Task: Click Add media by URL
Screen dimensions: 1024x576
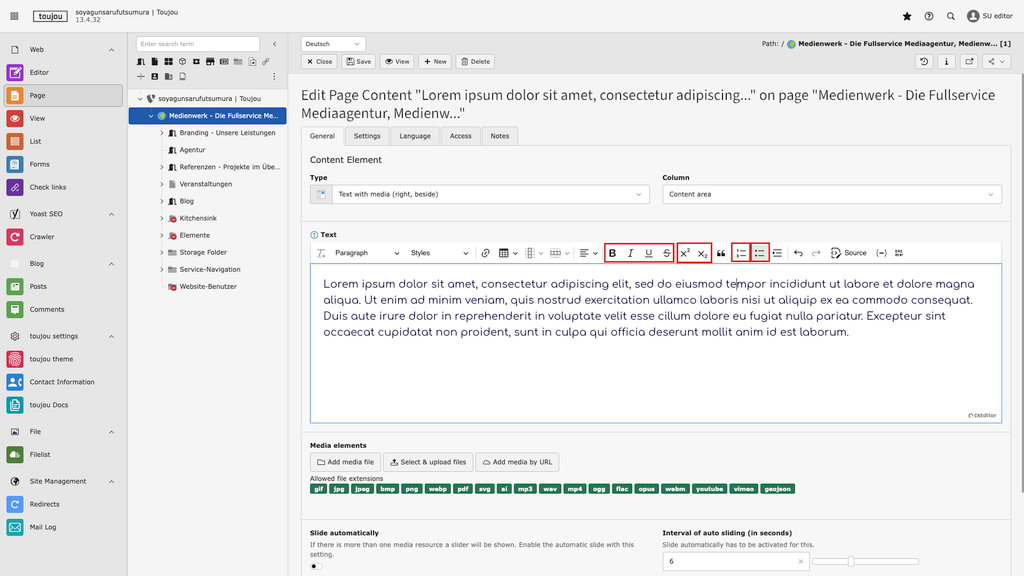Action: click(517, 462)
